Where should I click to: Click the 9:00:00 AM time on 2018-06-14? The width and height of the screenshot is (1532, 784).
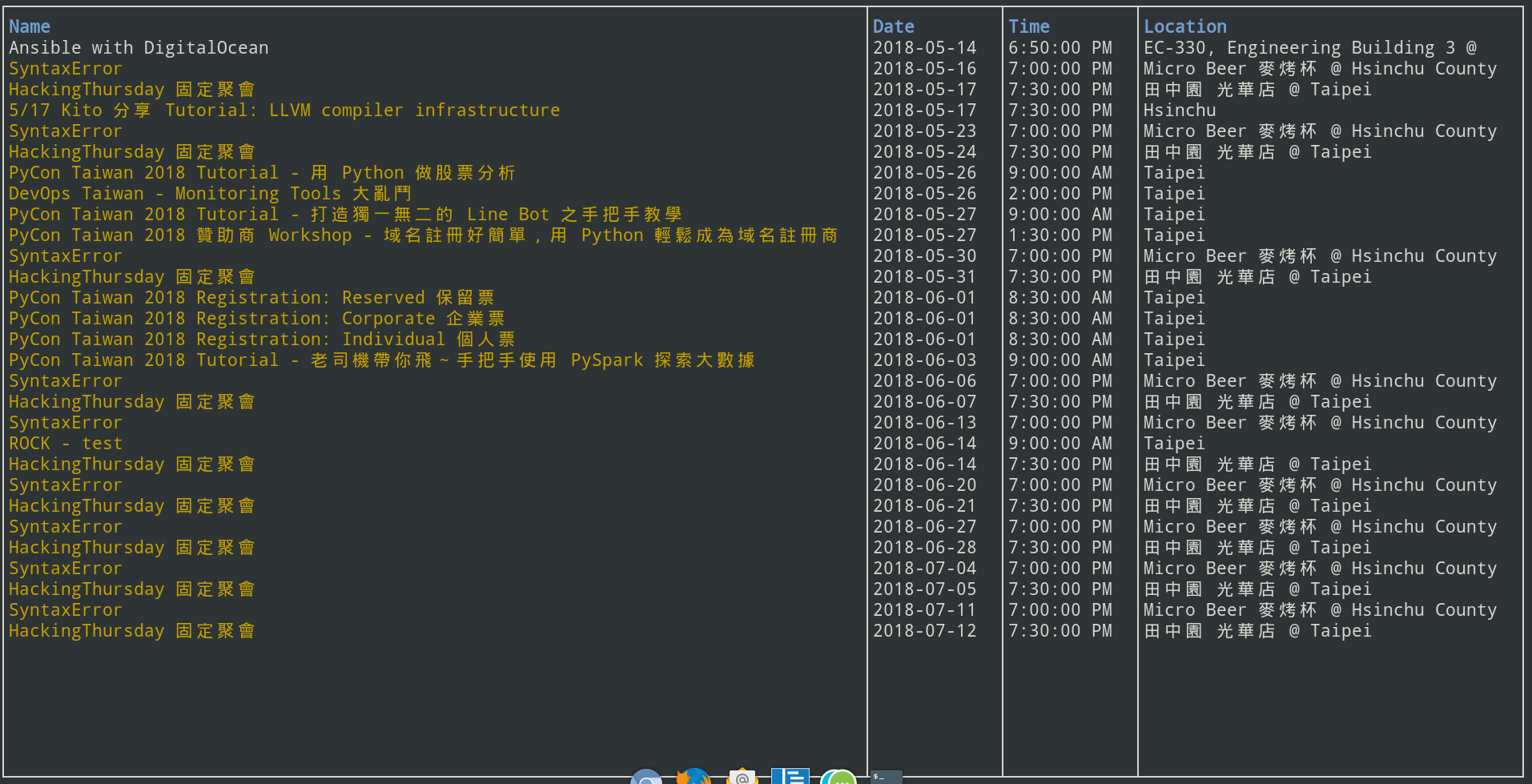1060,444
